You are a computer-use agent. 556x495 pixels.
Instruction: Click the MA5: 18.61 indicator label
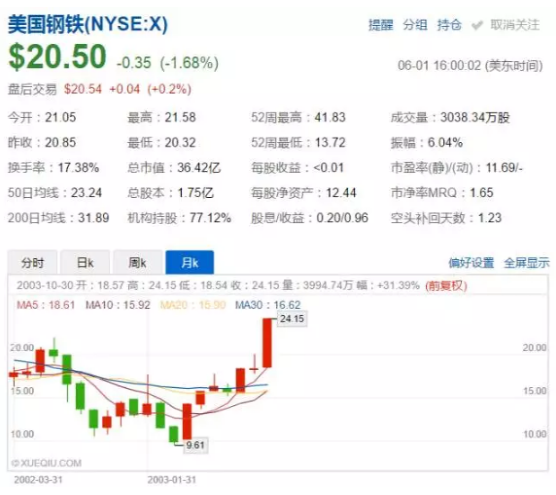tap(46, 305)
